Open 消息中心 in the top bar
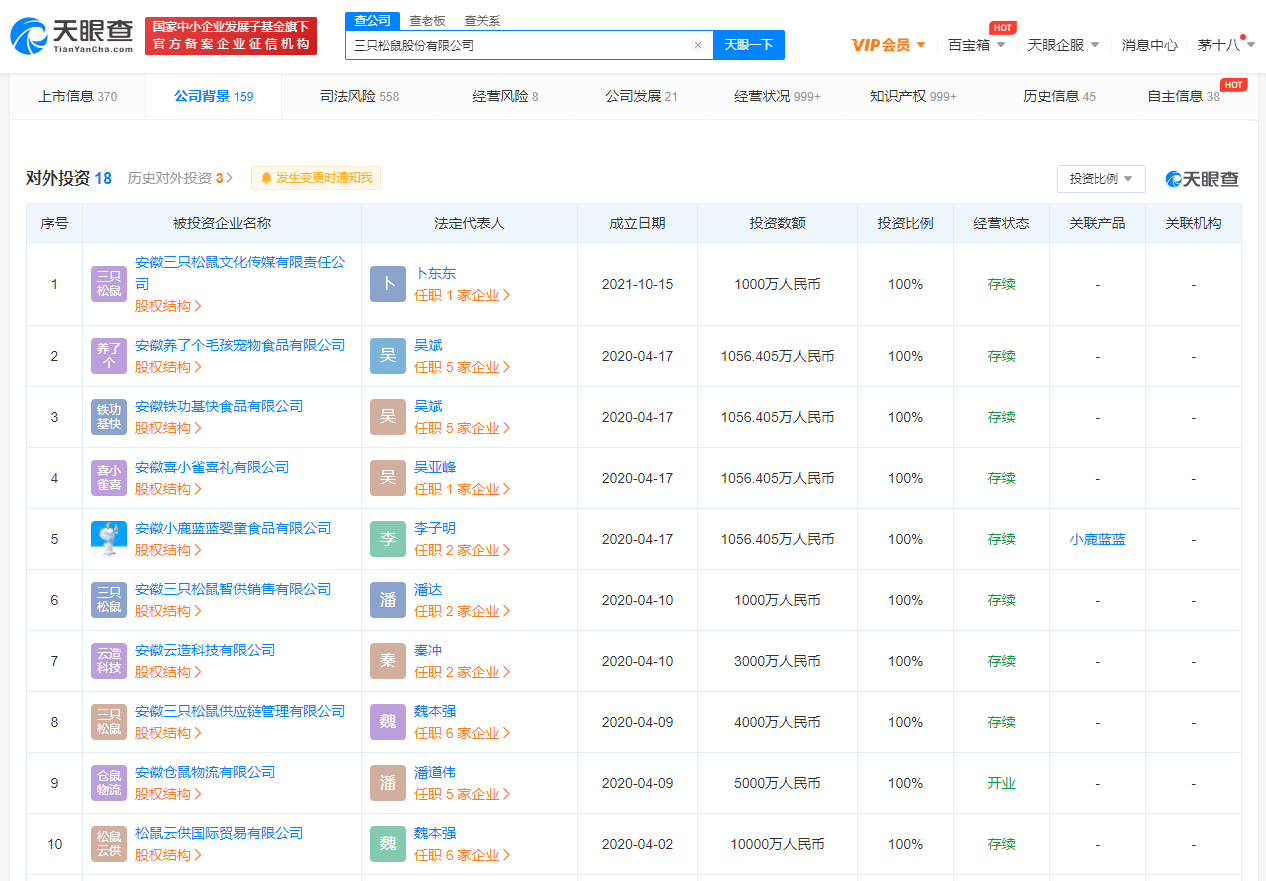 pos(1149,45)
